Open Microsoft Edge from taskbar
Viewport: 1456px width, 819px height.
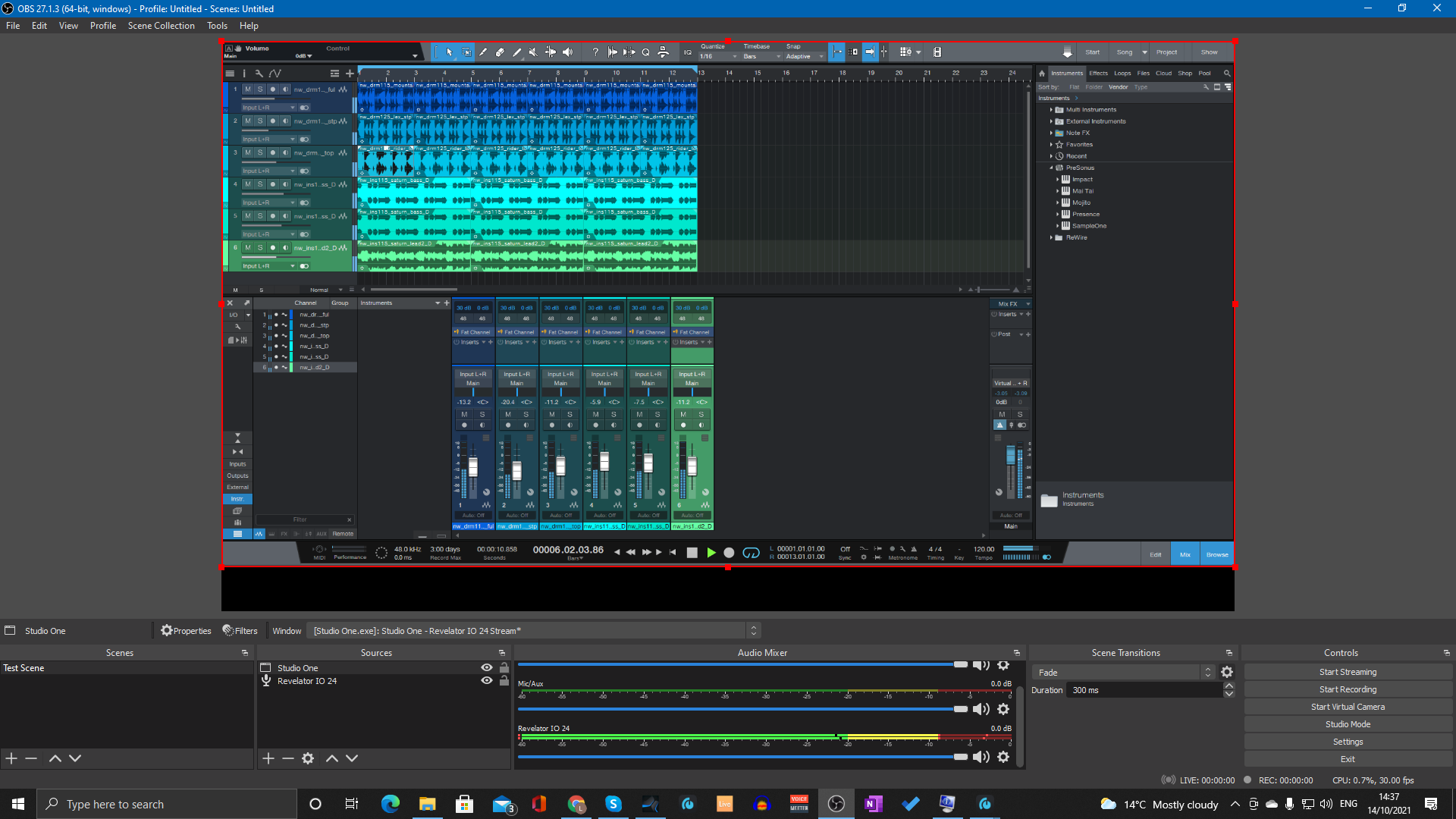(391, 804)
